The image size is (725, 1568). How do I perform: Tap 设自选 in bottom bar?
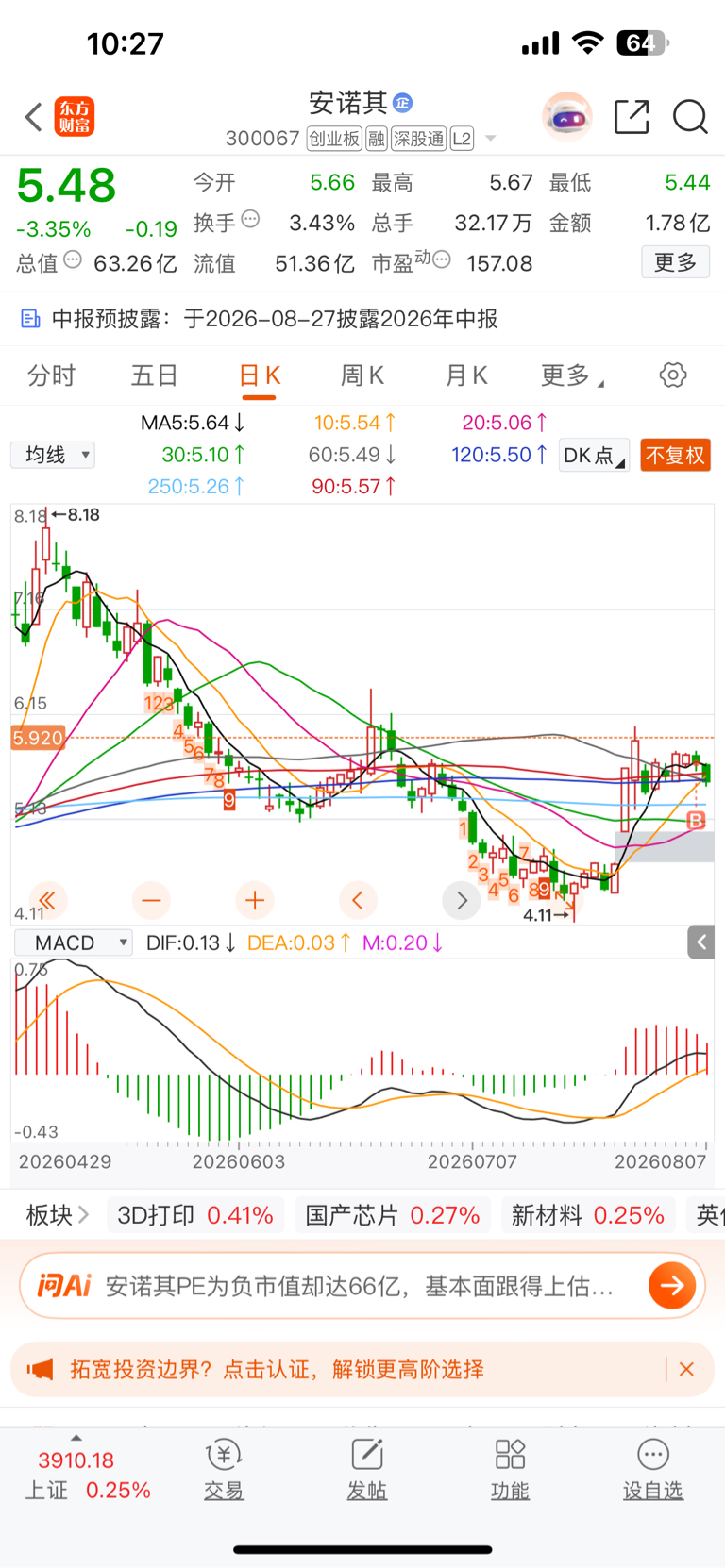[653, 1470]
